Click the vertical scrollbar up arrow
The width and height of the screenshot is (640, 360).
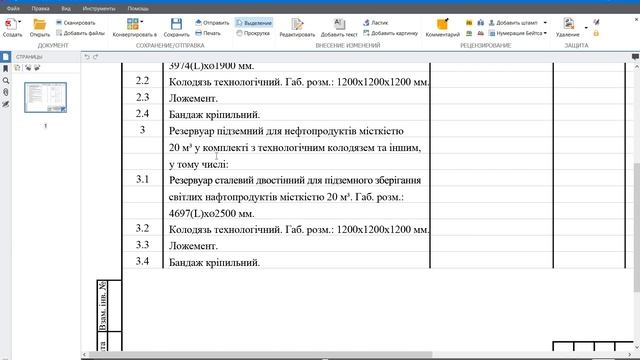tap(636, 67)
